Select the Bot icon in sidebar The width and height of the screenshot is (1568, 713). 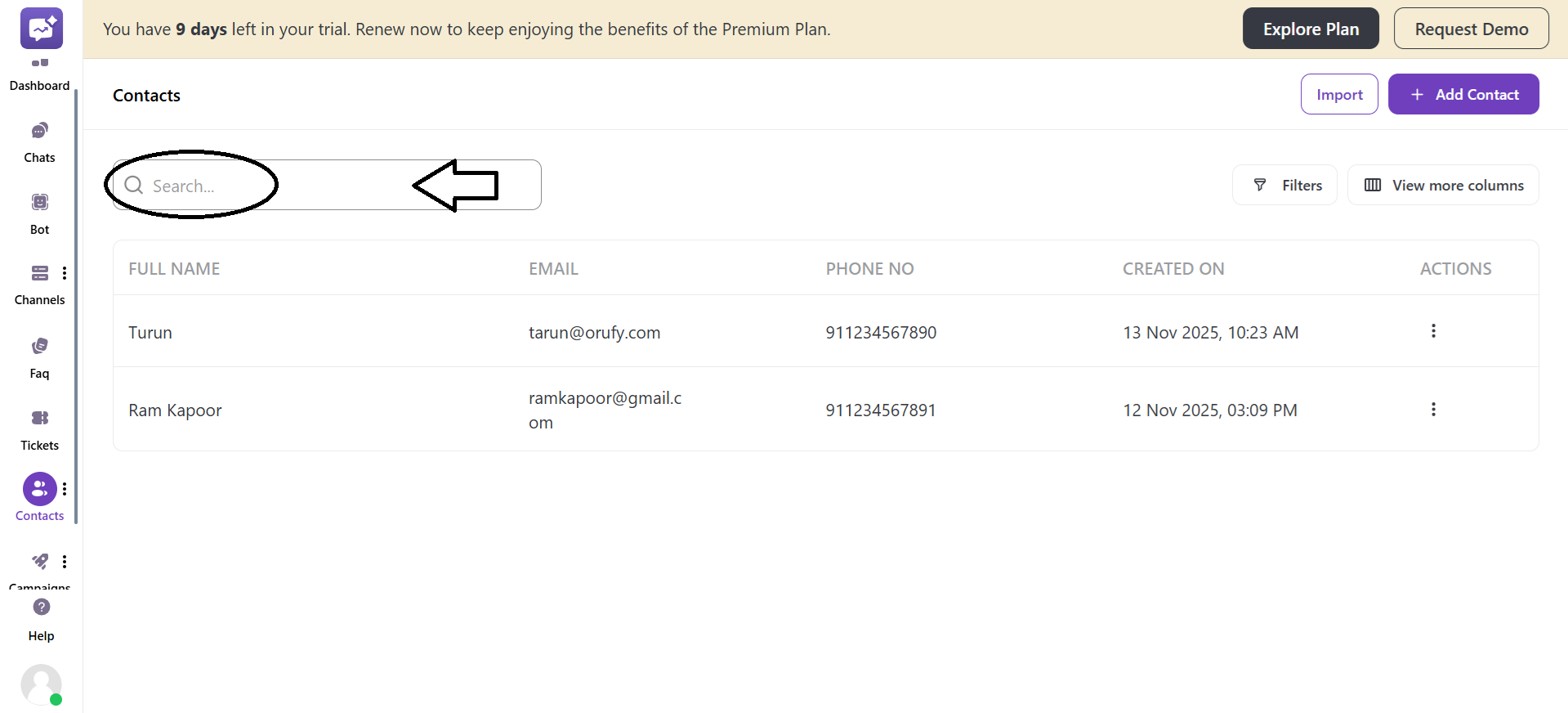[39, 213]
